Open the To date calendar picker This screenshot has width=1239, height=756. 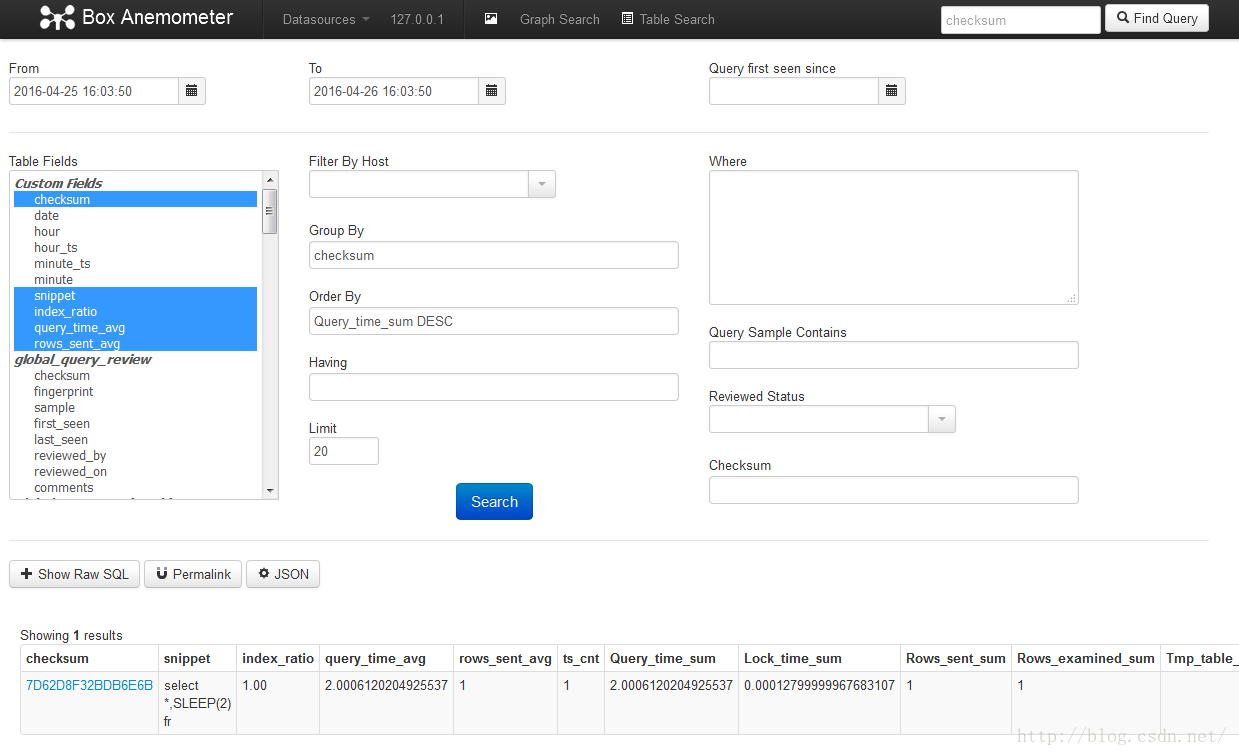click(492, 91)
